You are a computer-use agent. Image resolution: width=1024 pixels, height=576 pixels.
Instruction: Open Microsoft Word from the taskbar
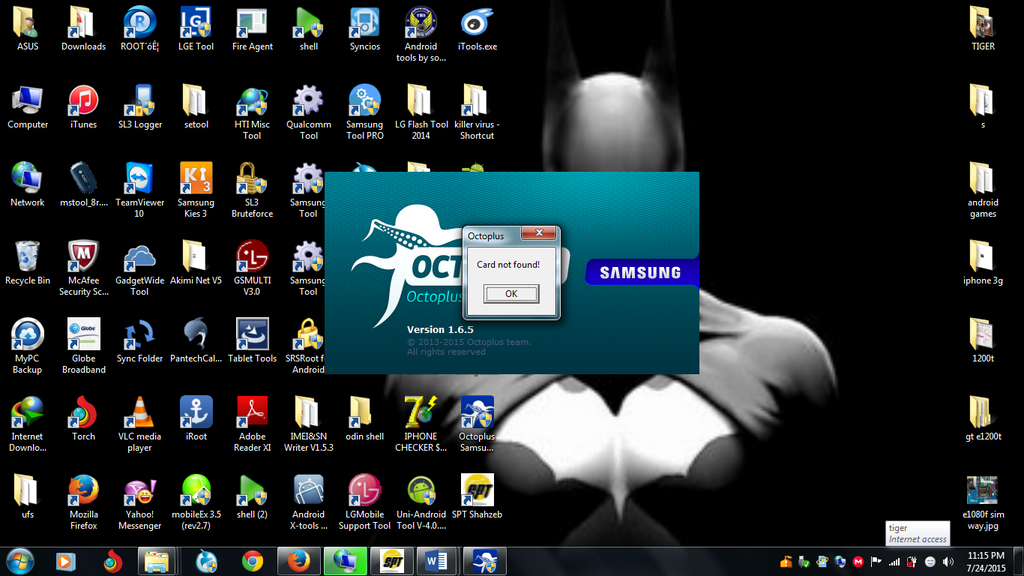437,561
